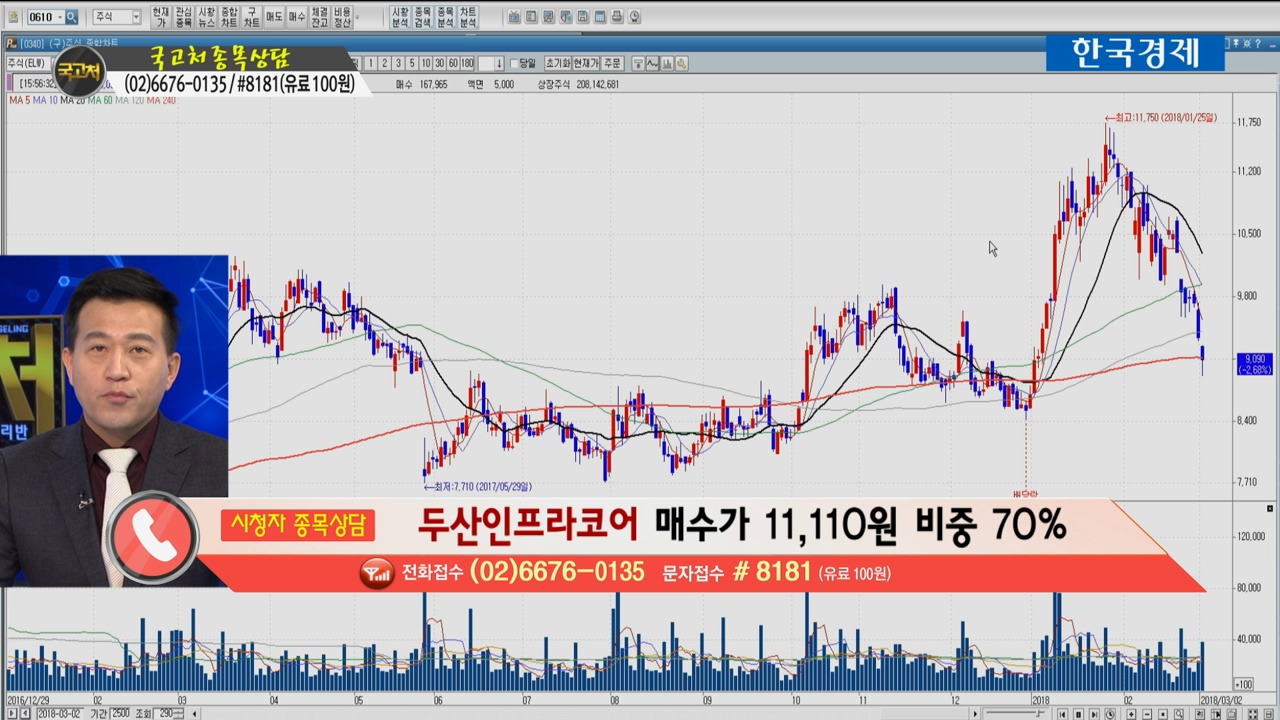Open the 종합차트 menu button
This screenshot has height=720, width=1280.
coord(229,17)
